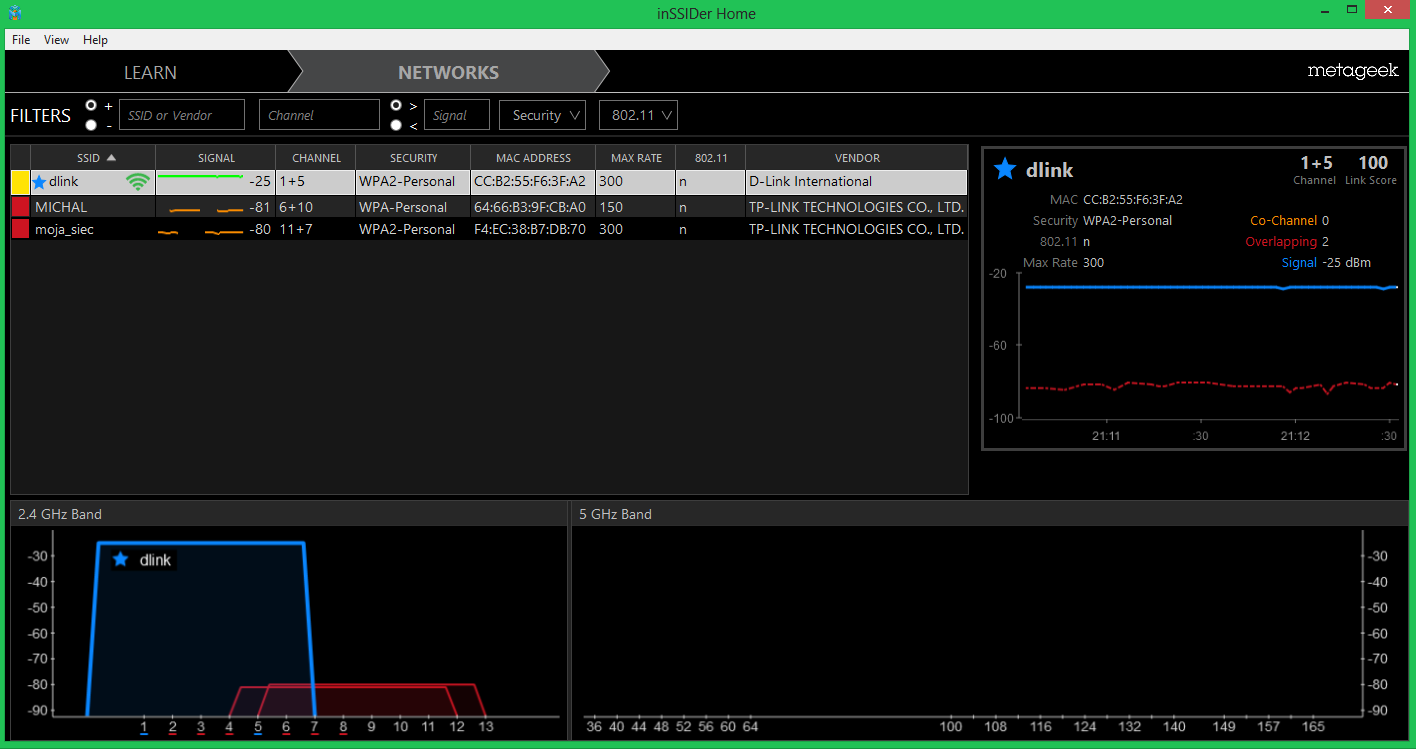Click the WPA-Personal security cell
This screenshot has height=749, width=1416.
[403, 207]
